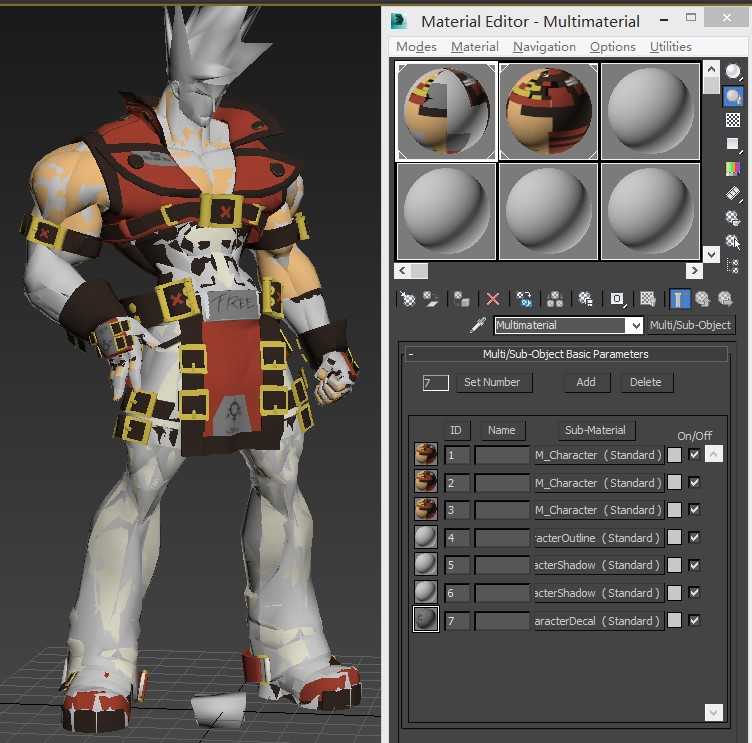
Task: Uncheck On/Off box for sub-material ID 3
Action: [x=694, y=509]
